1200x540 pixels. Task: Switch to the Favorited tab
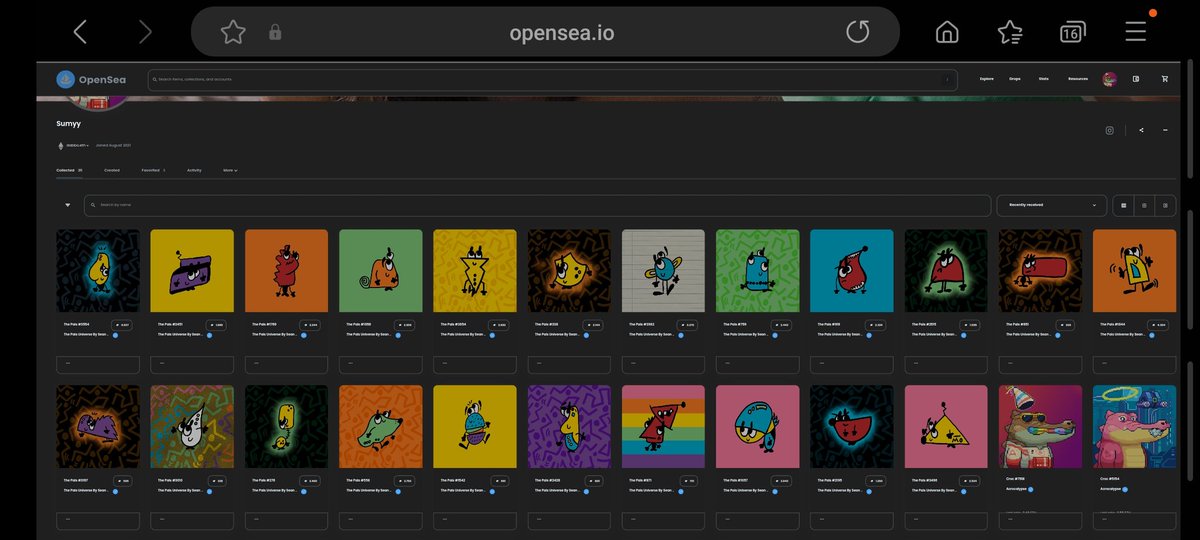click(x=153, y=170)
